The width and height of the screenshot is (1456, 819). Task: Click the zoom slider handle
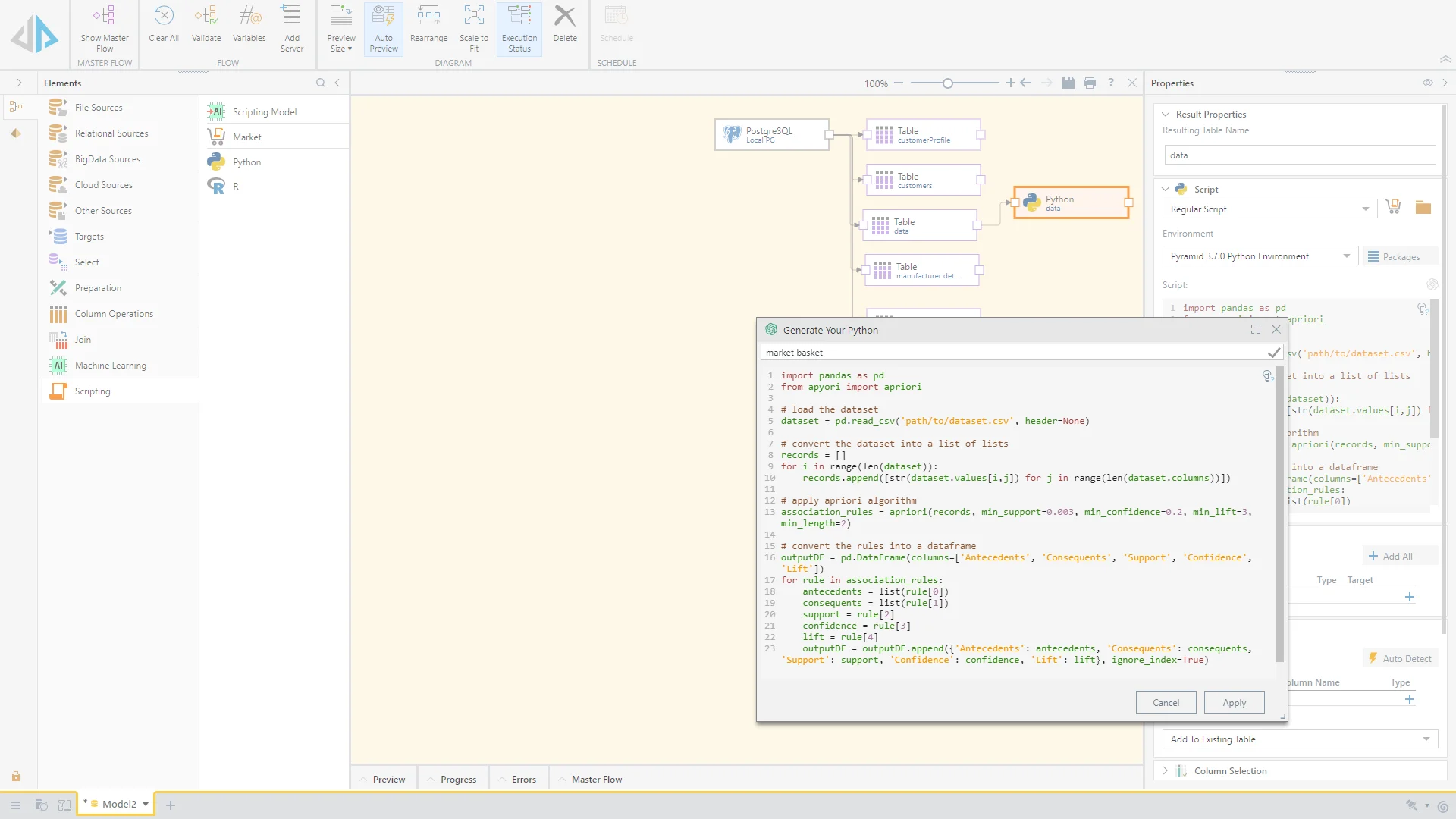pos(948,83)
